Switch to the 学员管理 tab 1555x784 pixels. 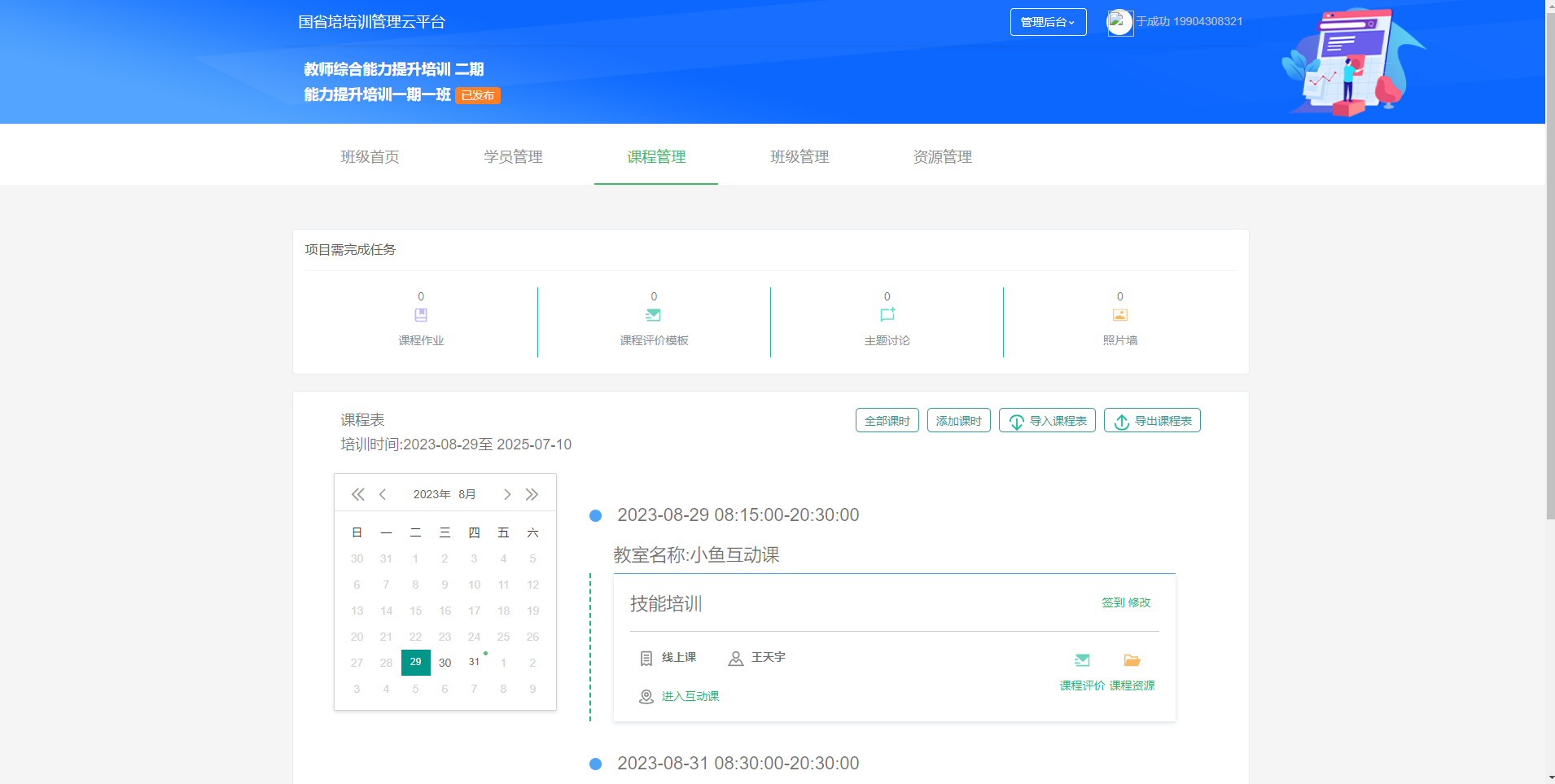pyautogui.click(x=513, y=156)
